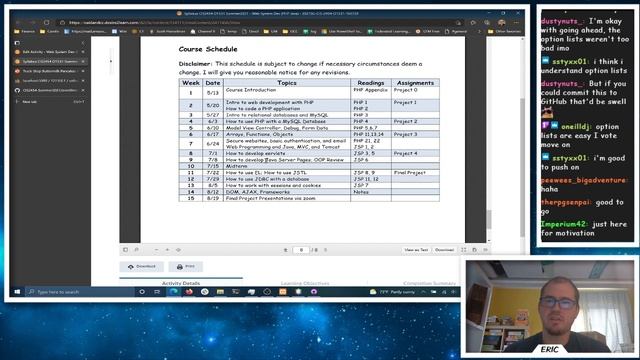The width and height of the screenshot is (640, 360).
Task: Show hidden system tray icons
Action: (423, 292)
